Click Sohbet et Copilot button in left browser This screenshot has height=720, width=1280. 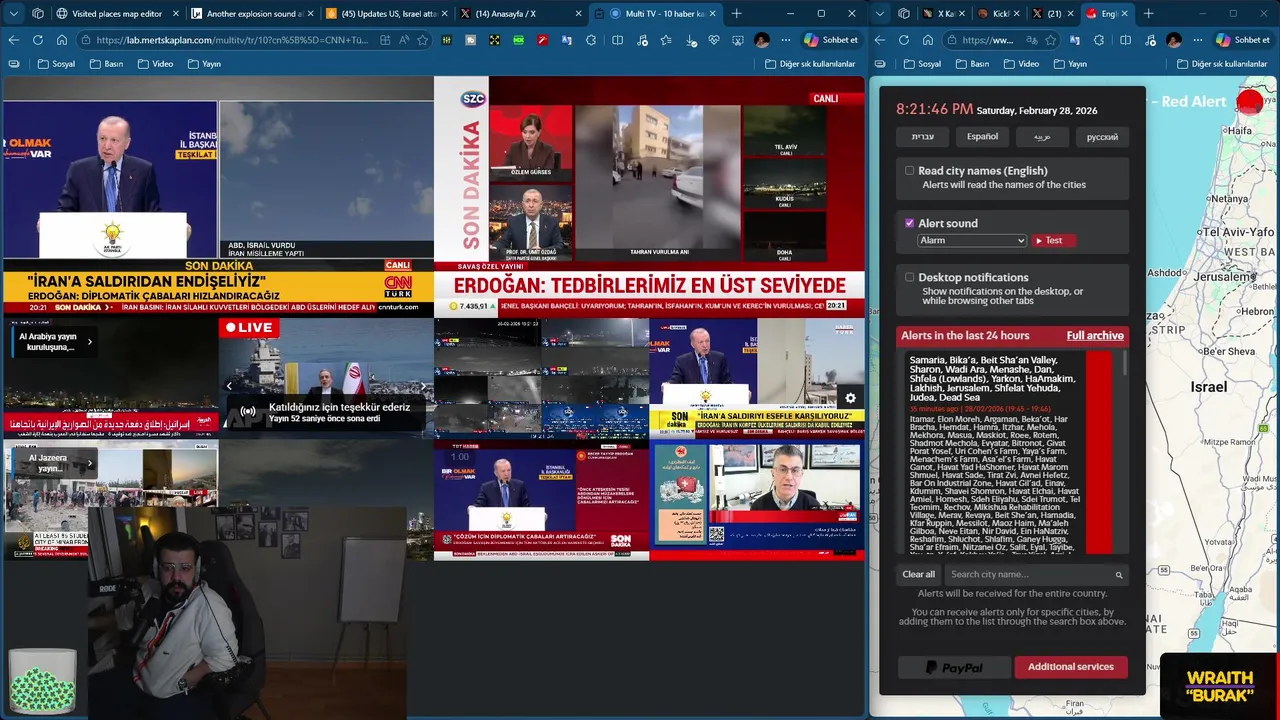(830, 40)
